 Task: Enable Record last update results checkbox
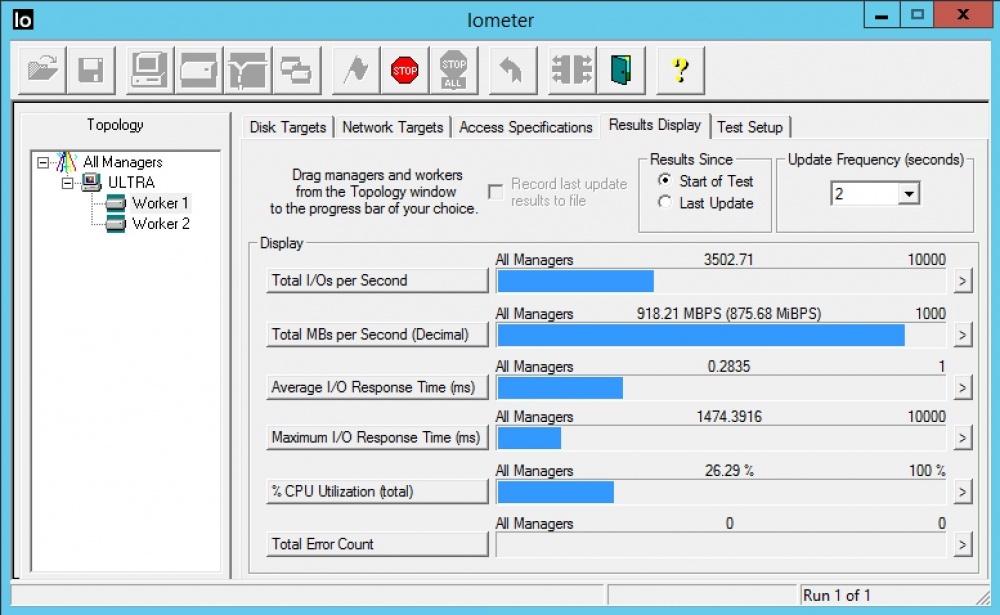click(x=495, y=192)
